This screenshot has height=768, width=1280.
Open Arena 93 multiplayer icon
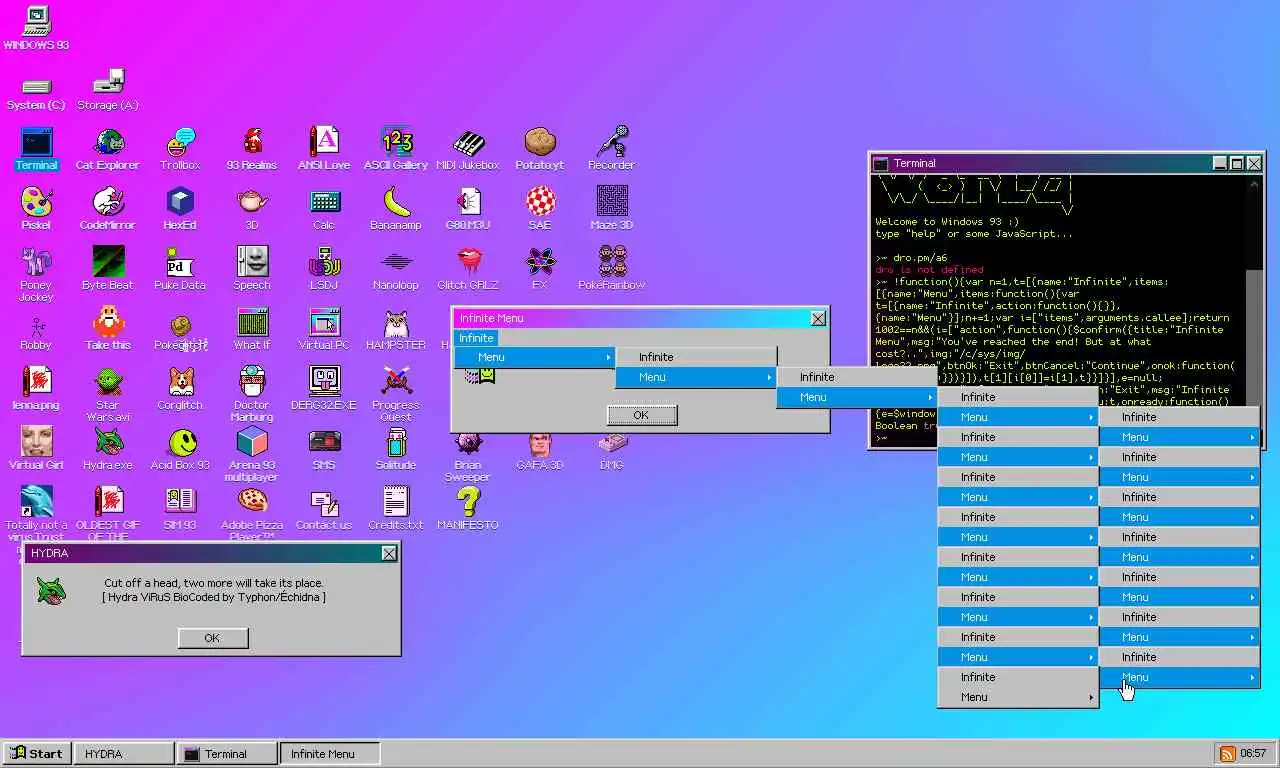252,453
